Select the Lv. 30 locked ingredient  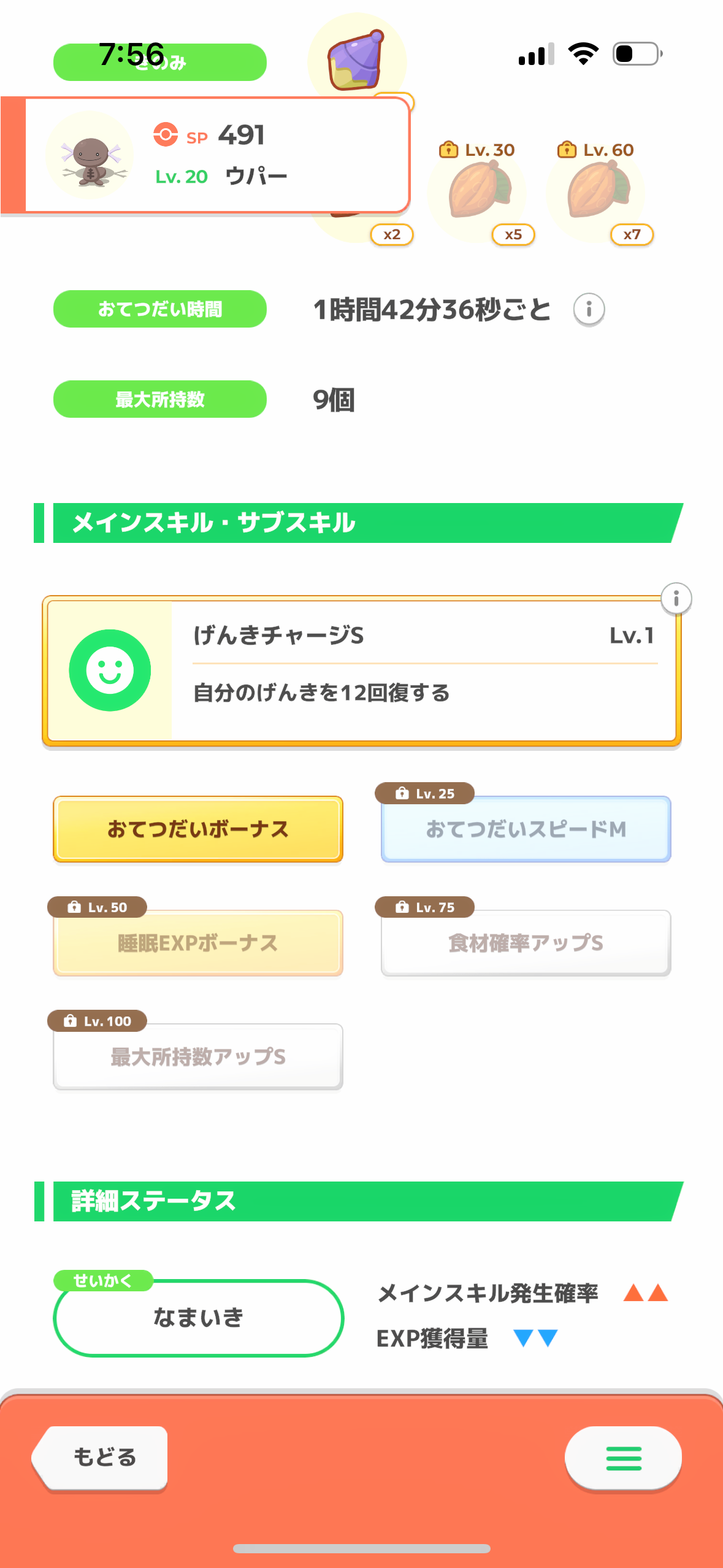478,191
